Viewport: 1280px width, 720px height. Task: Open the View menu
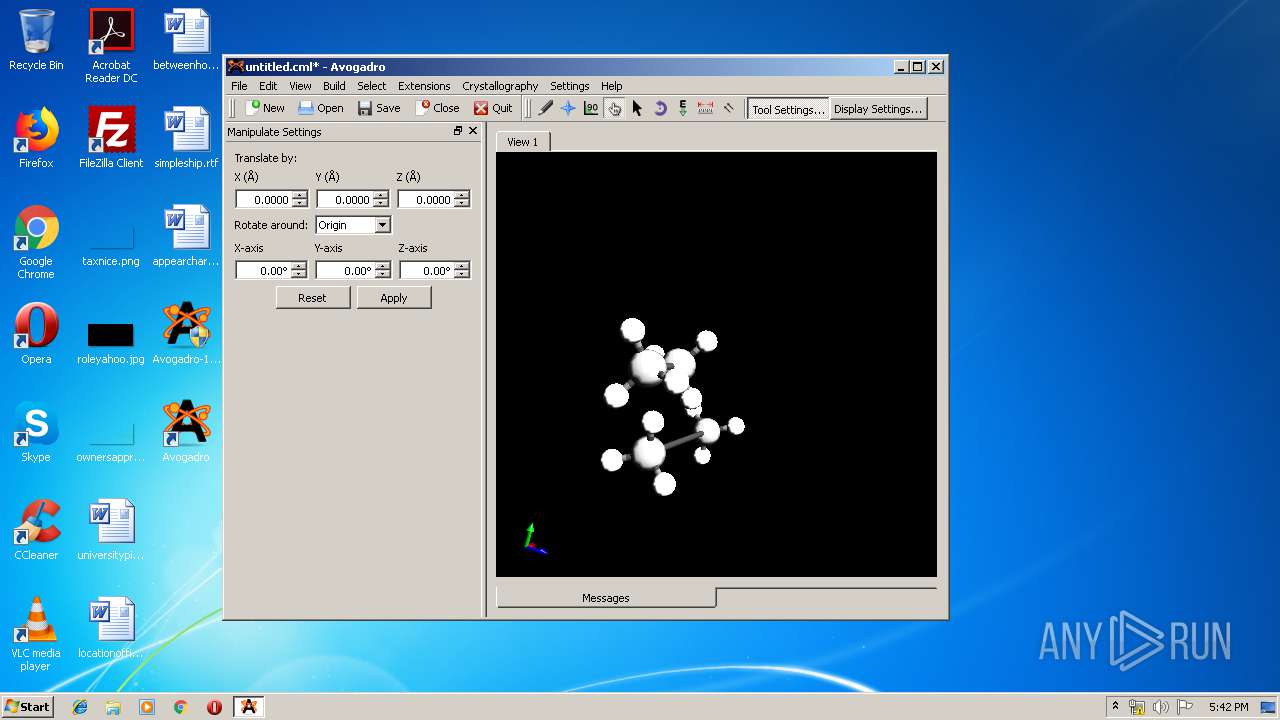300,86
